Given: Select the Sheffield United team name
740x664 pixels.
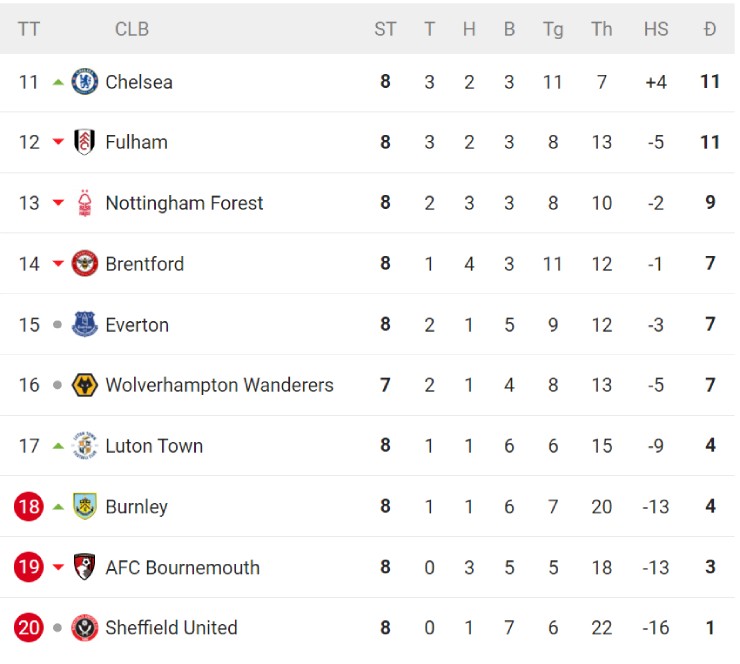Looking at the screenshot, I should 171,628.
